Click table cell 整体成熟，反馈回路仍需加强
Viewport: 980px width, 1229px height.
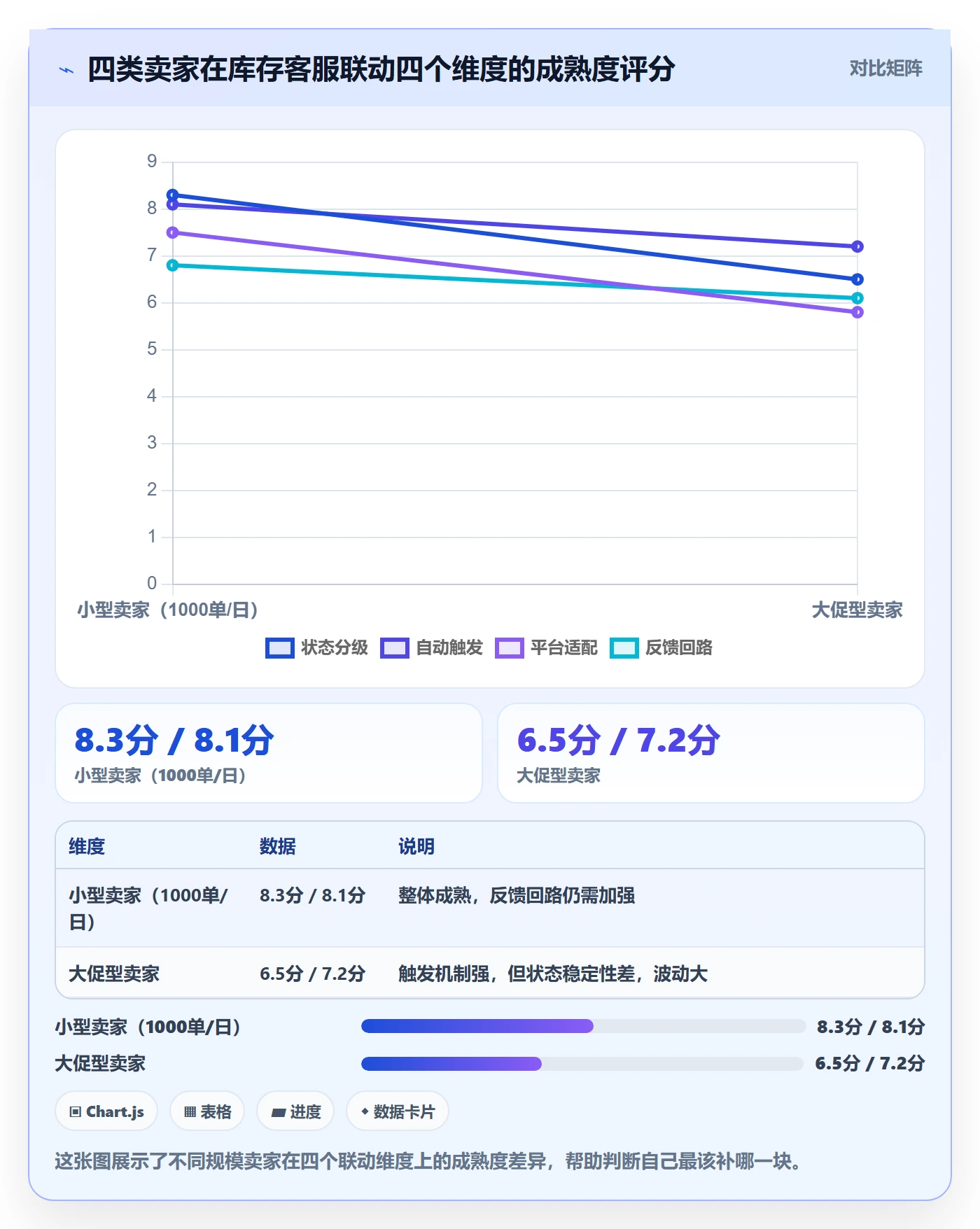[x=517, y=895]
